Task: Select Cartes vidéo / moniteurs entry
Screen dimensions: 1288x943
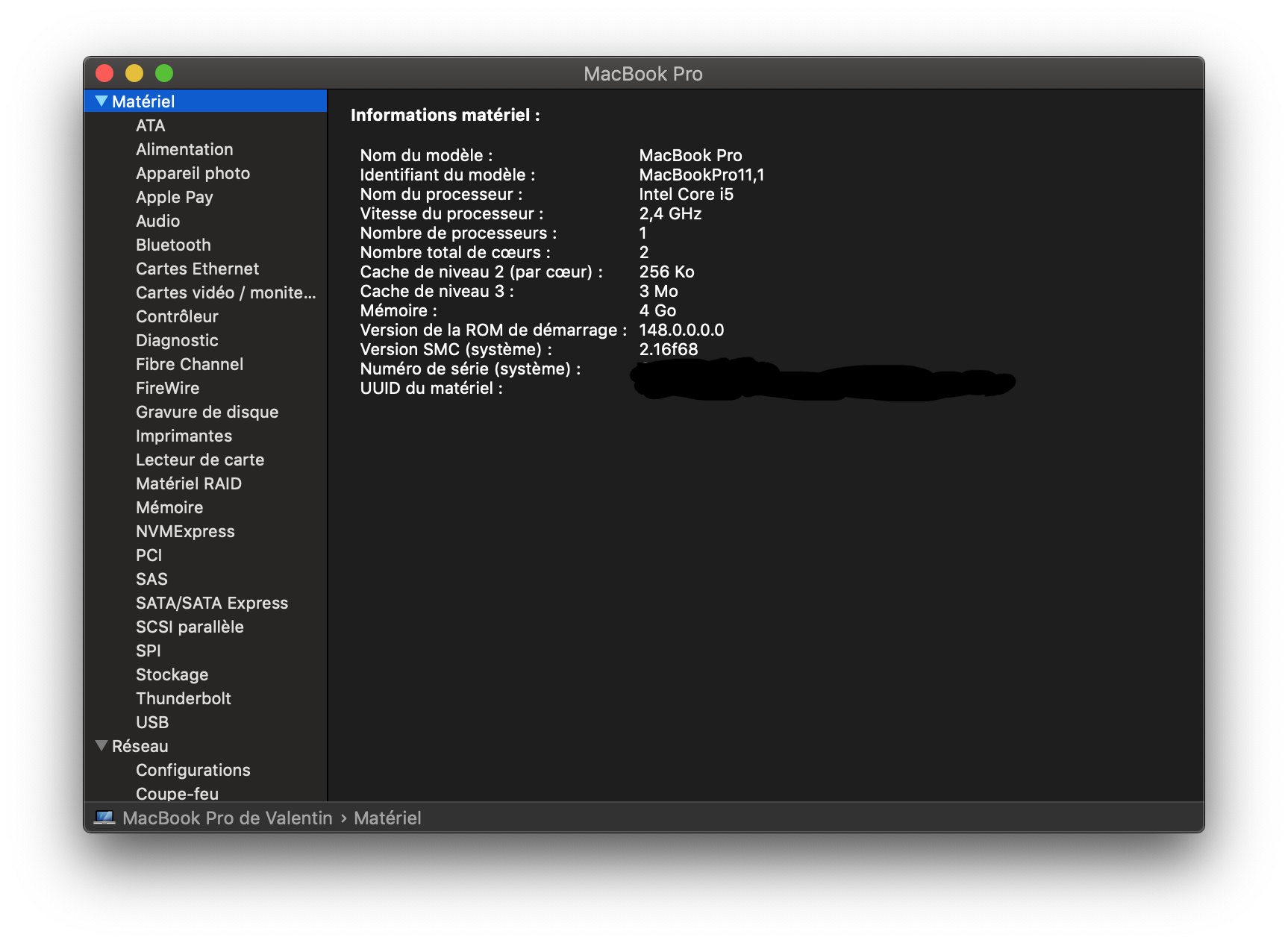Action: (x=226, y=292)
